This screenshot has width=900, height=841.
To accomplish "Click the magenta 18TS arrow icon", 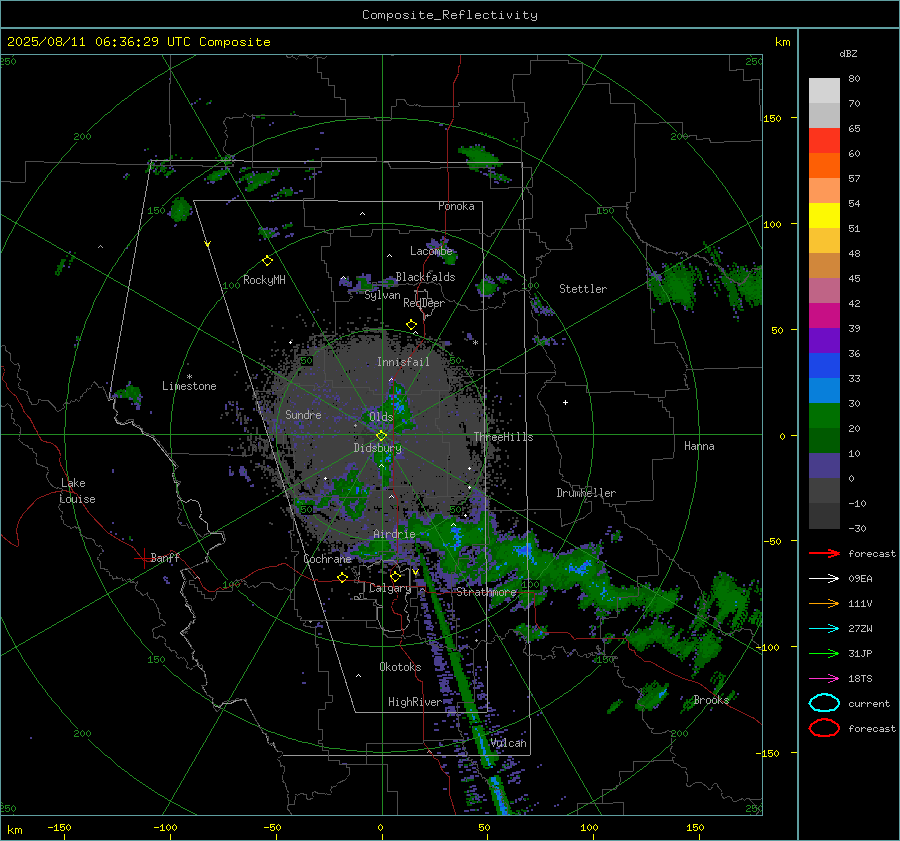I will coord(824,679).
